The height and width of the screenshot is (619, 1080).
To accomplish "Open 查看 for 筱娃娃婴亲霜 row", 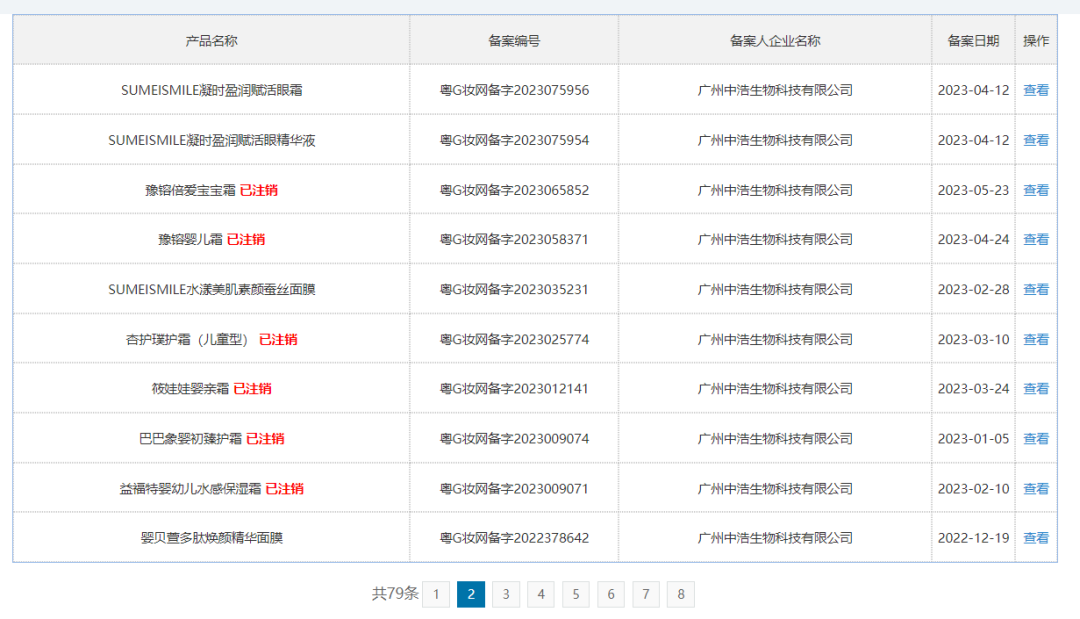I will click(x=1036, y=389).
